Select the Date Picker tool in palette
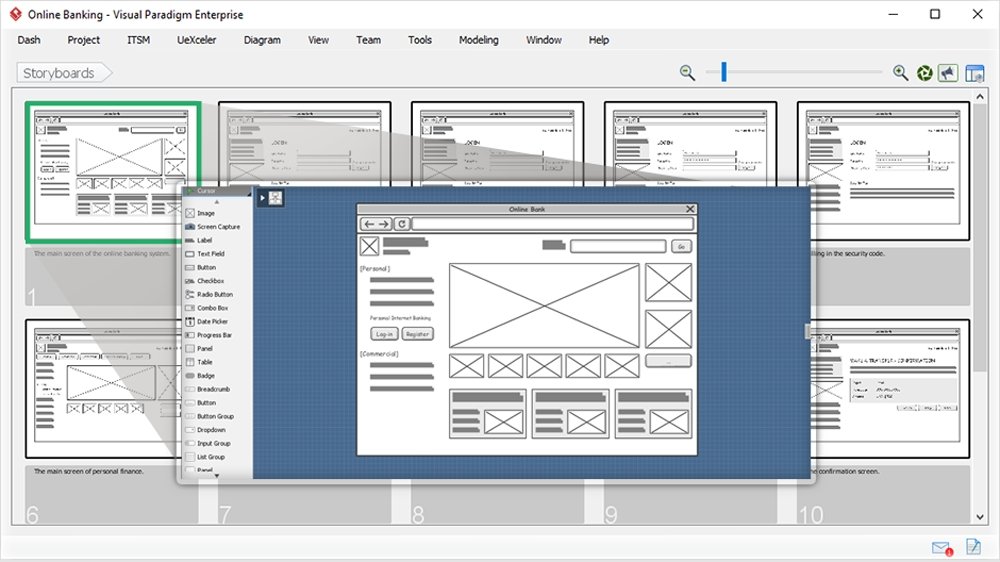 (207, 322)
